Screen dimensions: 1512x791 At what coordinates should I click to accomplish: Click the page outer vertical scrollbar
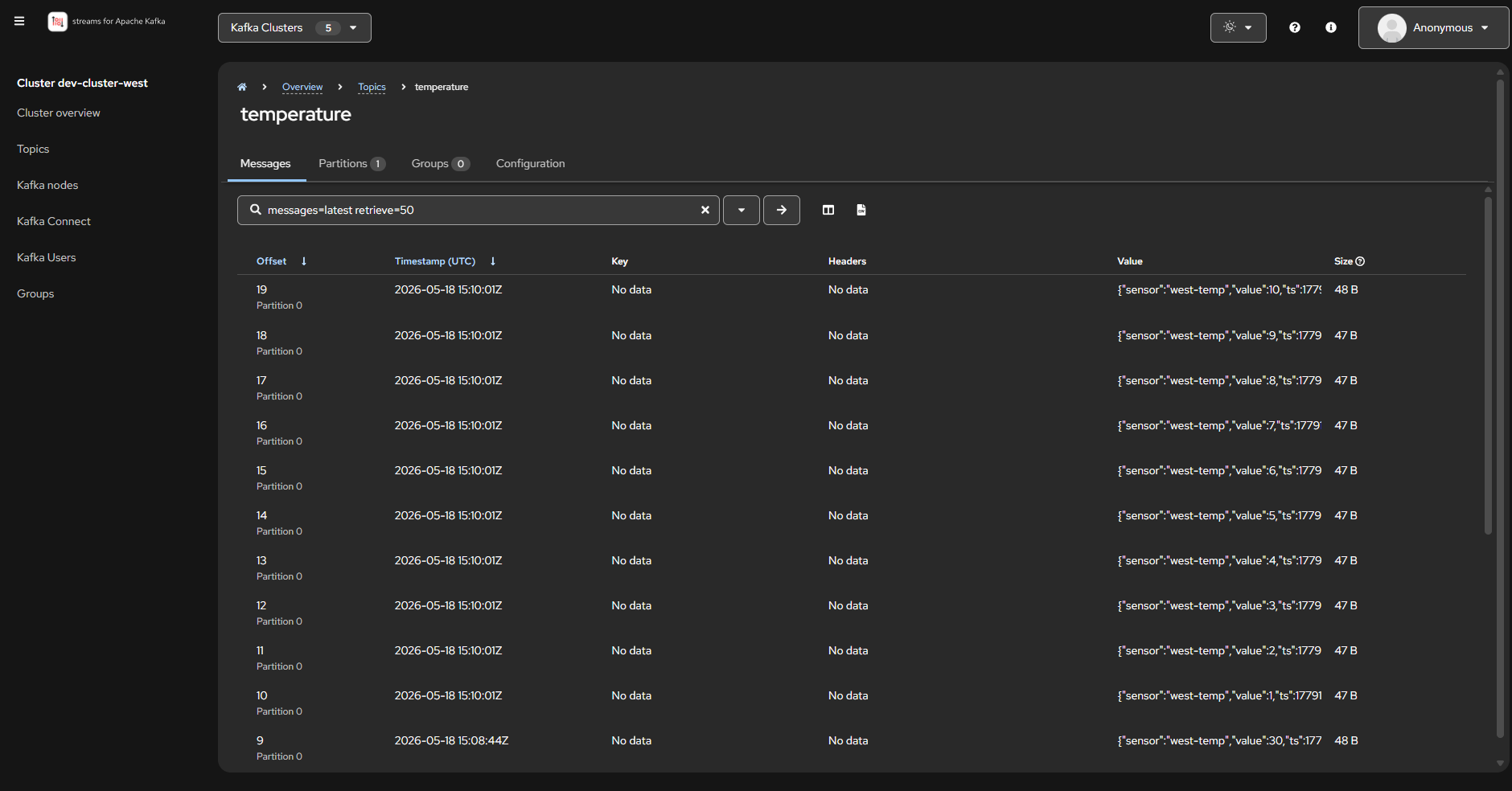[1500, 408]
